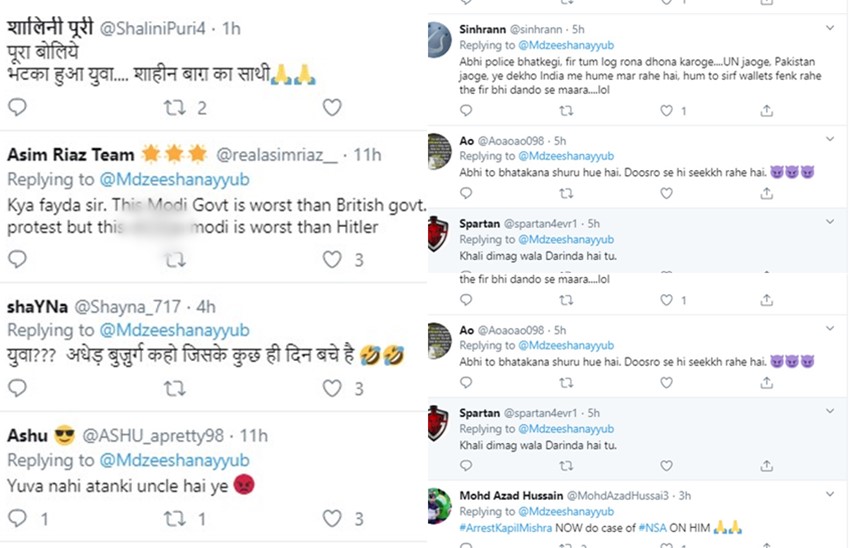View Mohd Azad Hussain's avatar

[x=440, y=504]
